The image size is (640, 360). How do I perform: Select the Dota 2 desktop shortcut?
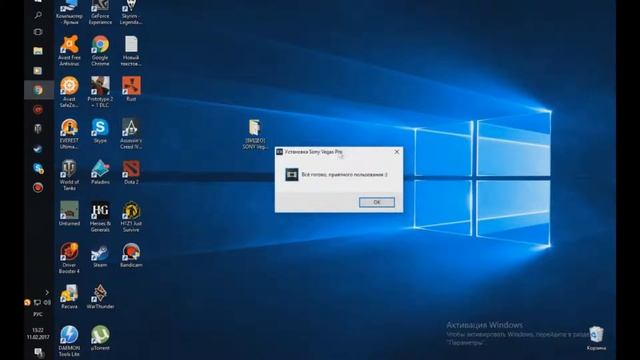131,172
